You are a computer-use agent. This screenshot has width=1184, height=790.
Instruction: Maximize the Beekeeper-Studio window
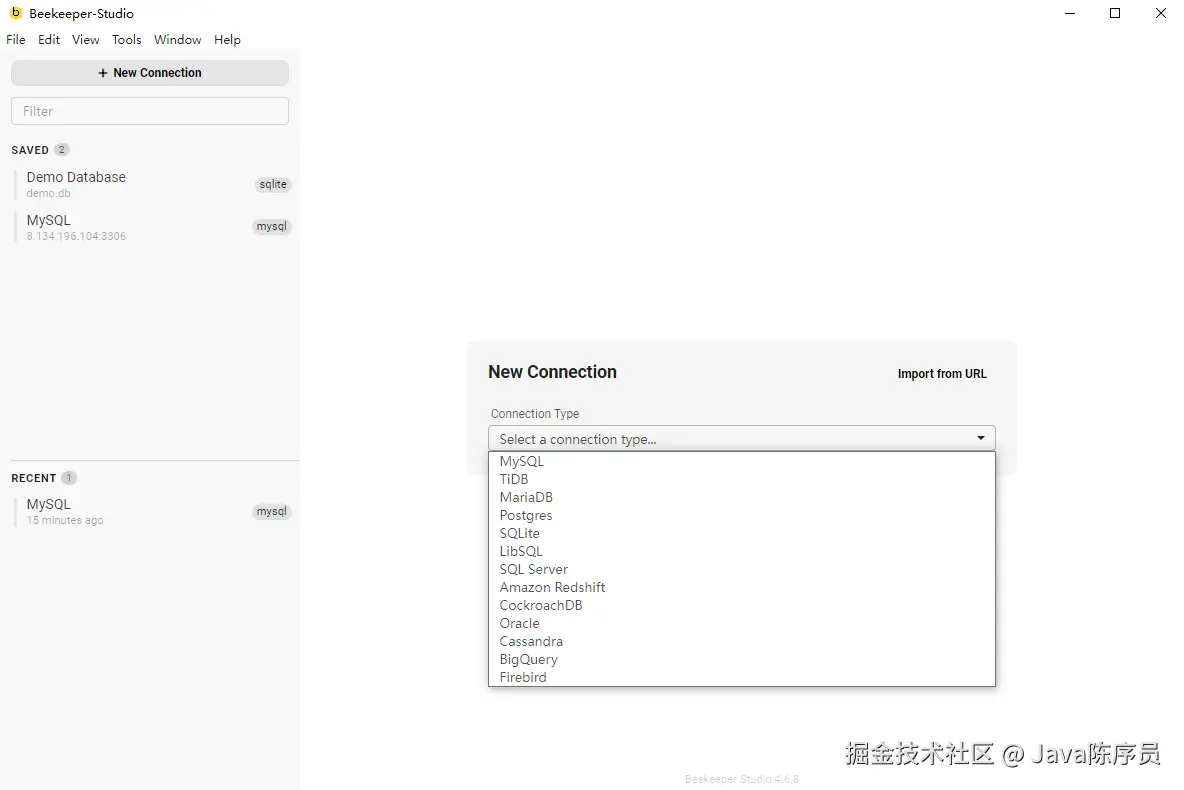[x=1115, y=13]
